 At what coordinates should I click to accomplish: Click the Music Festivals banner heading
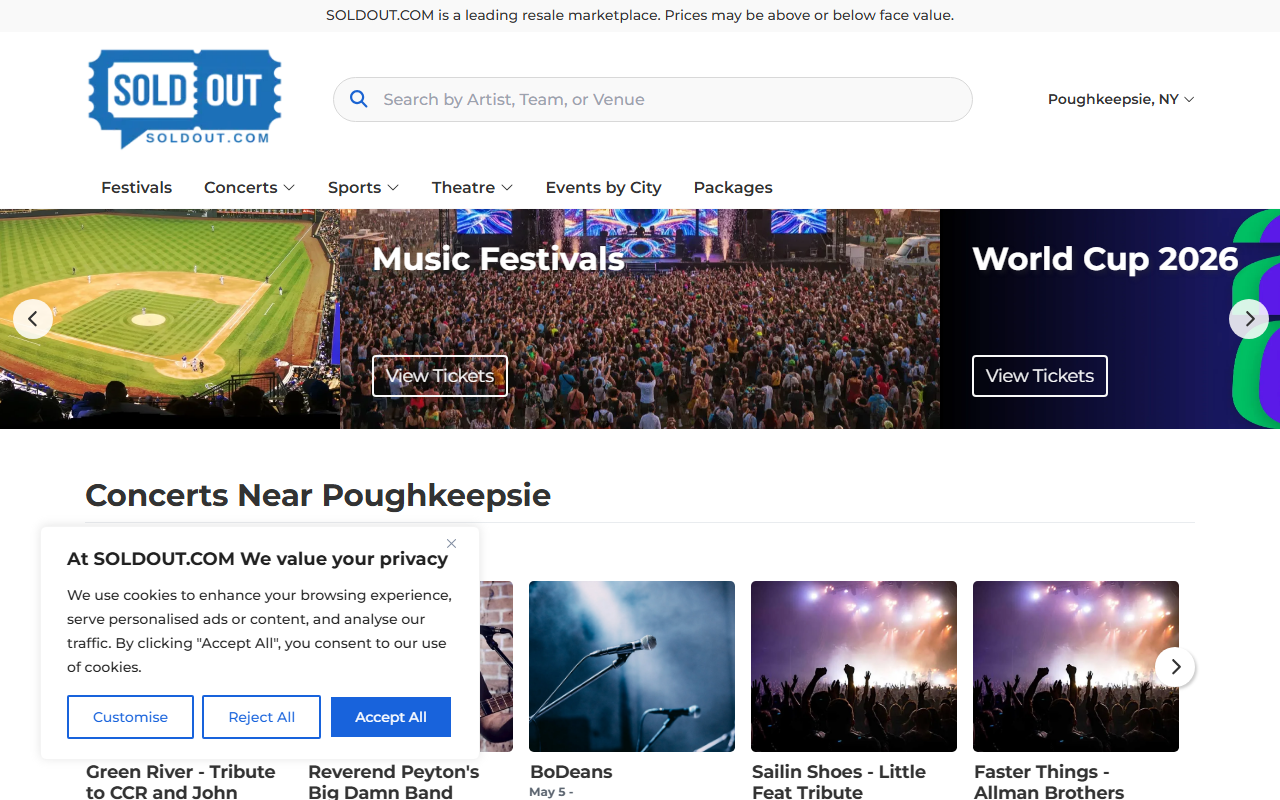coord(498,259)
